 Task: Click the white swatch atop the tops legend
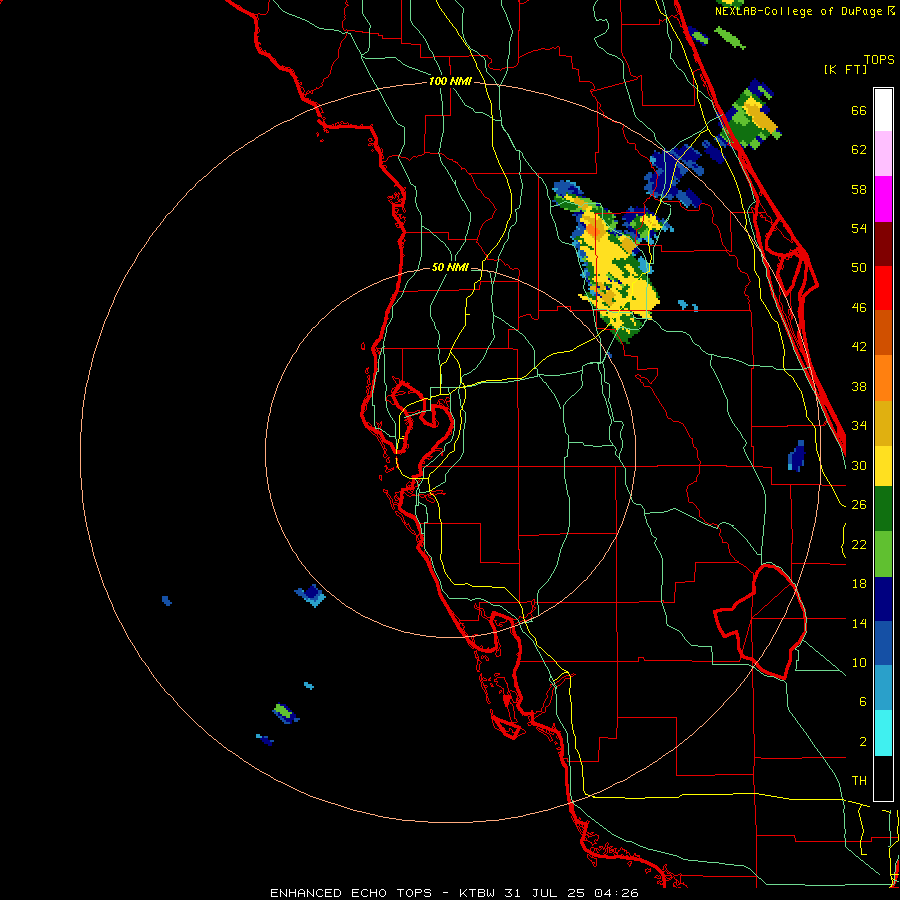pos(883,110)
